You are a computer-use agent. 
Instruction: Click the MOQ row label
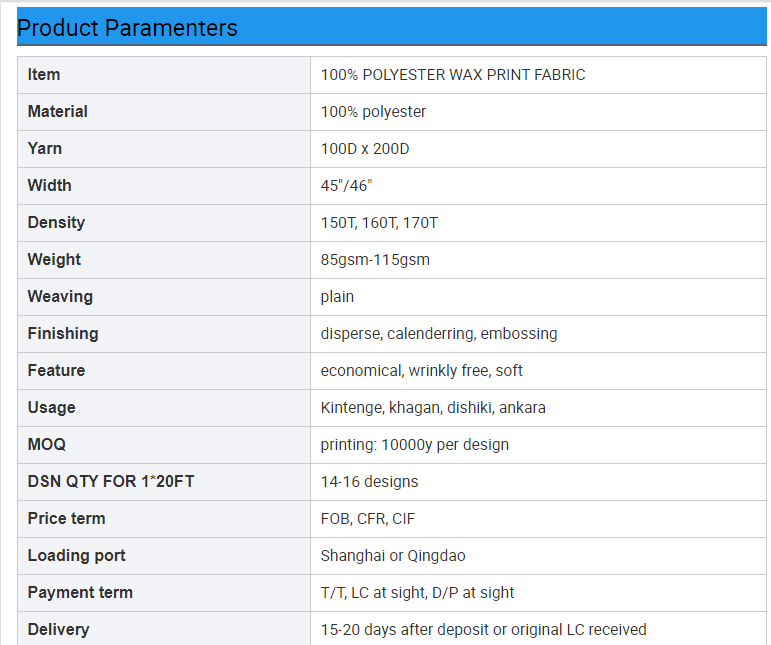[47, 445]
